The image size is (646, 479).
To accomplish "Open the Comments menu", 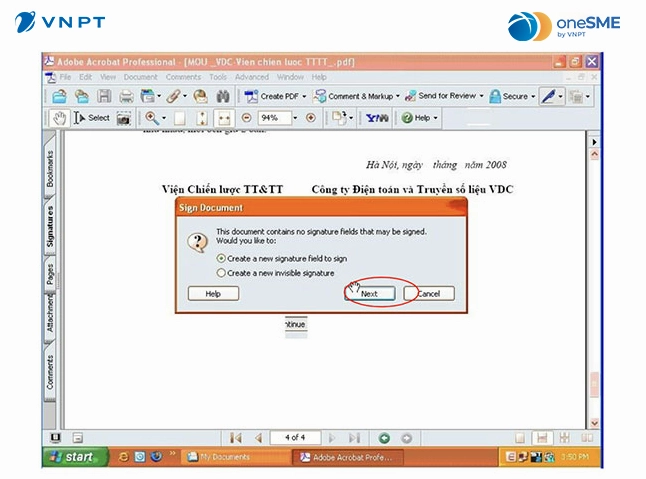I will click(x=183, y=77).
